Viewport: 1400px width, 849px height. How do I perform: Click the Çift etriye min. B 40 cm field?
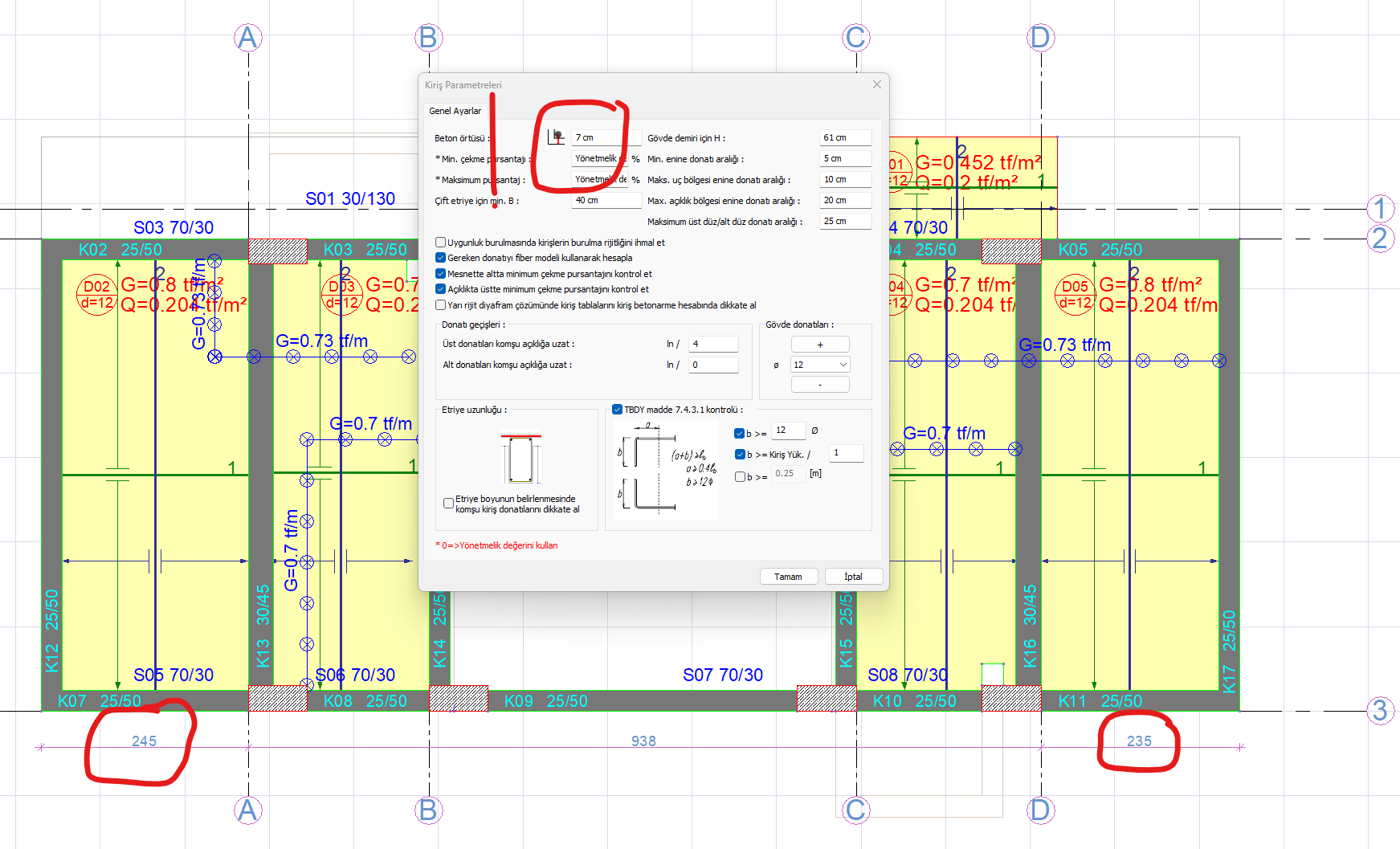coord(606,200)
